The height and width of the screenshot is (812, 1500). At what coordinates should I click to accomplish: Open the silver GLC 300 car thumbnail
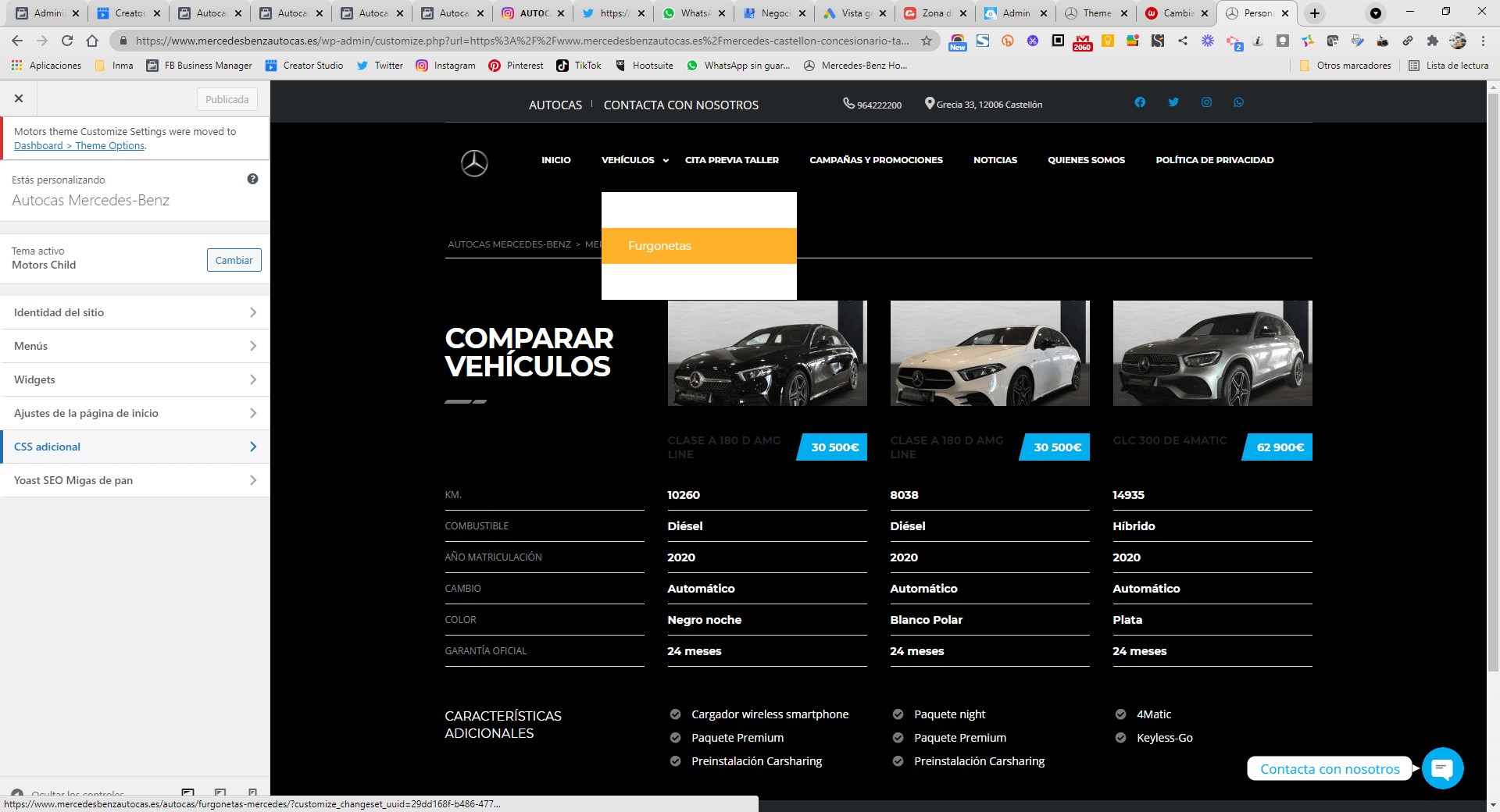(1212, 353)
